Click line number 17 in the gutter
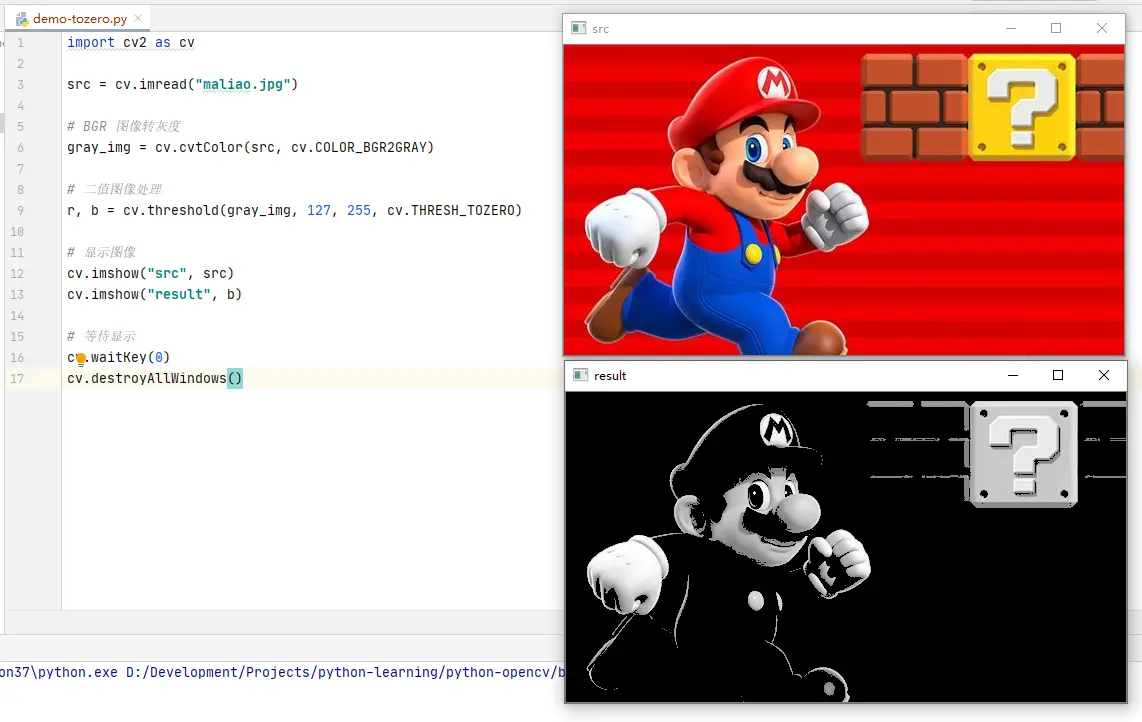Image resolution: width=1142 pixels, height=722 pixels. click(x=17, y=379)
